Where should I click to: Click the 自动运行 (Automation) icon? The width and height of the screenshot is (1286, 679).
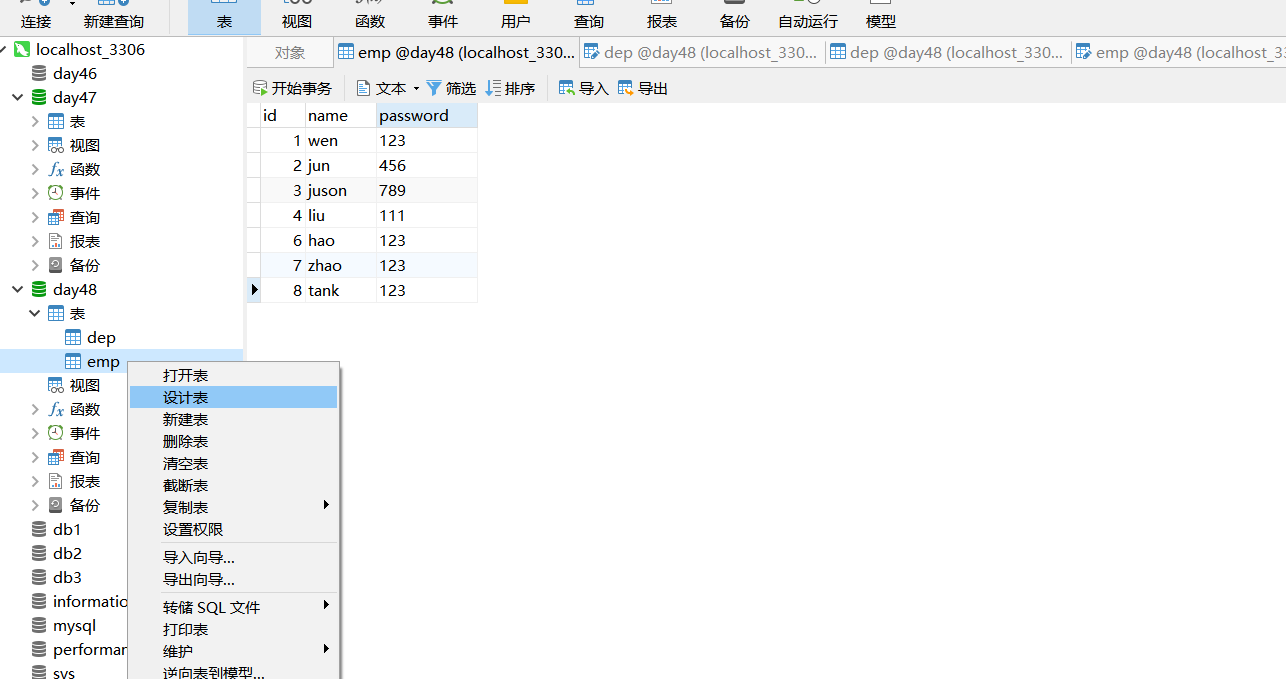807,17
